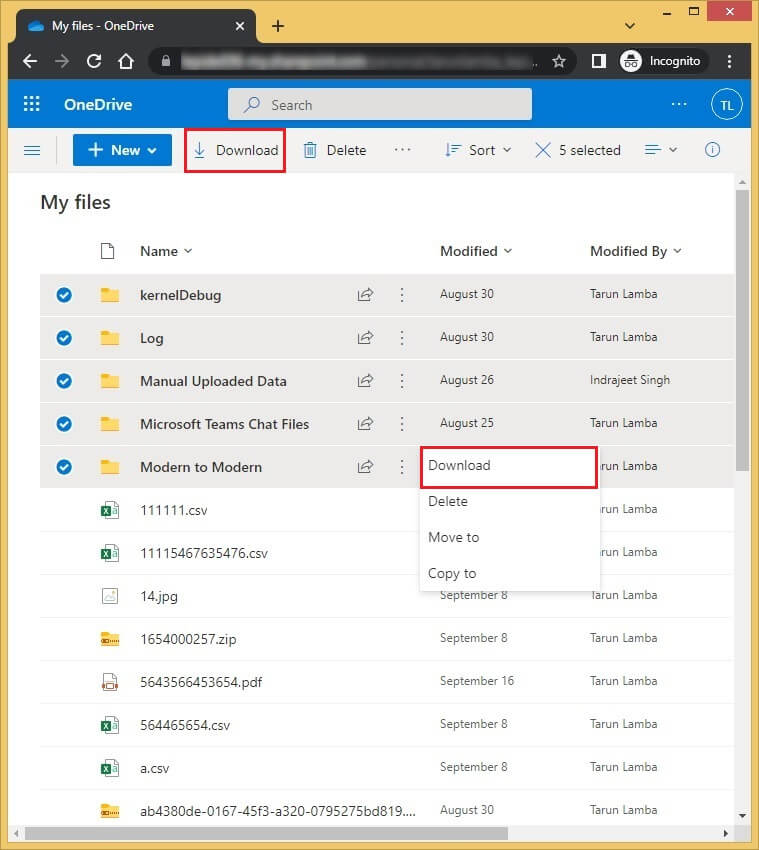The image size is (759, 850).
Task: Open the 111111.csv file
Action: coord(173,510)
